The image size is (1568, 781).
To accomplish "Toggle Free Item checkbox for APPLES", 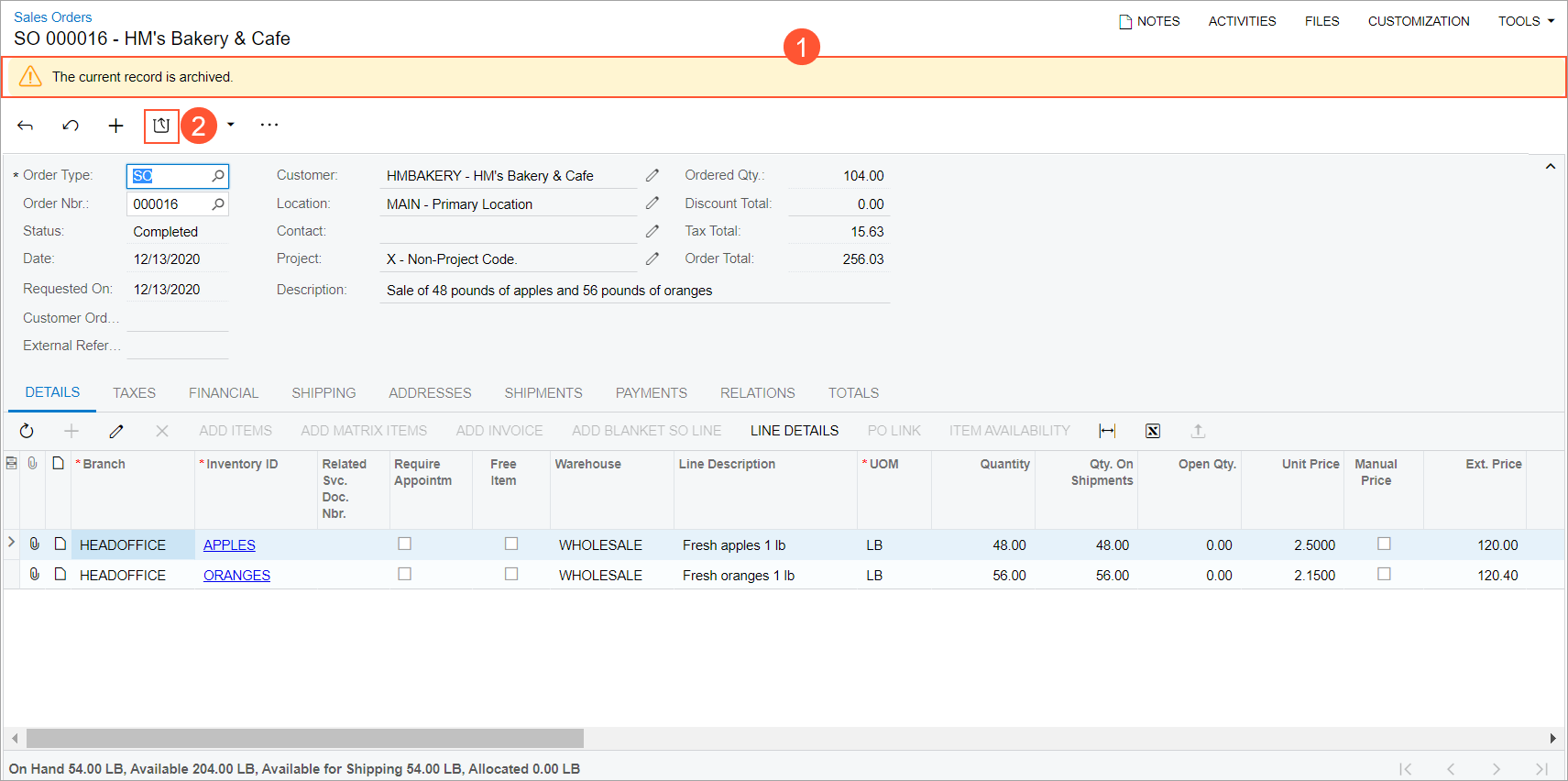I will [511, 544].
